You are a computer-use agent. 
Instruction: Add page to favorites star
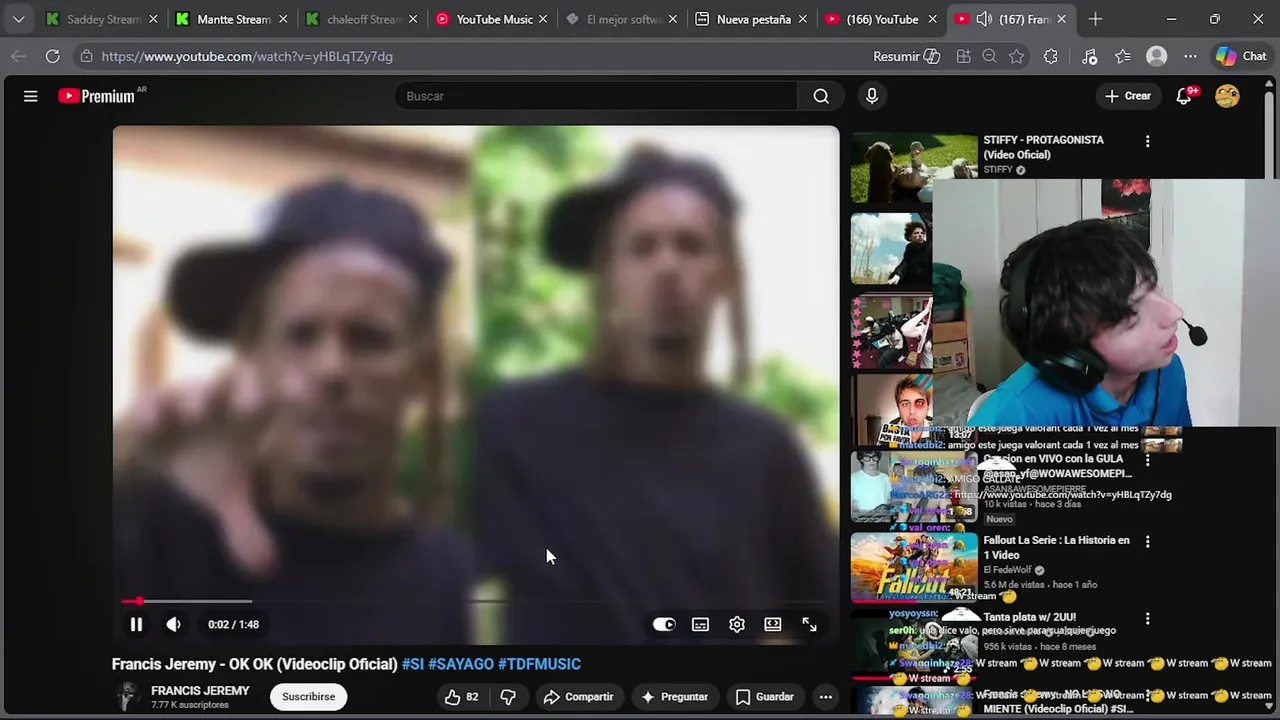pos(1017,57)
